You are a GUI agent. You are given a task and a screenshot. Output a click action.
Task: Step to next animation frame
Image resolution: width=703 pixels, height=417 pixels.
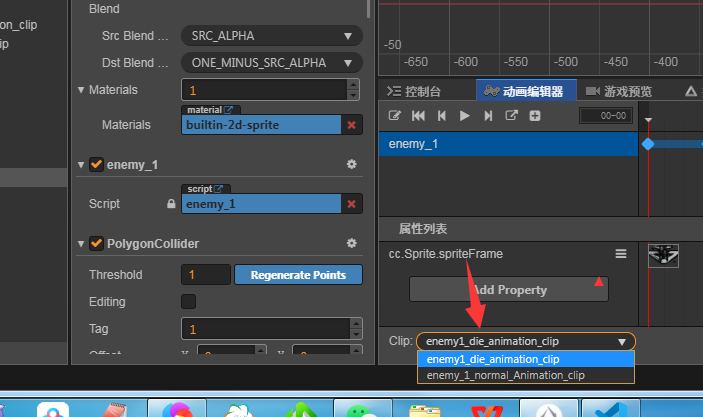[x=488, y=116]
